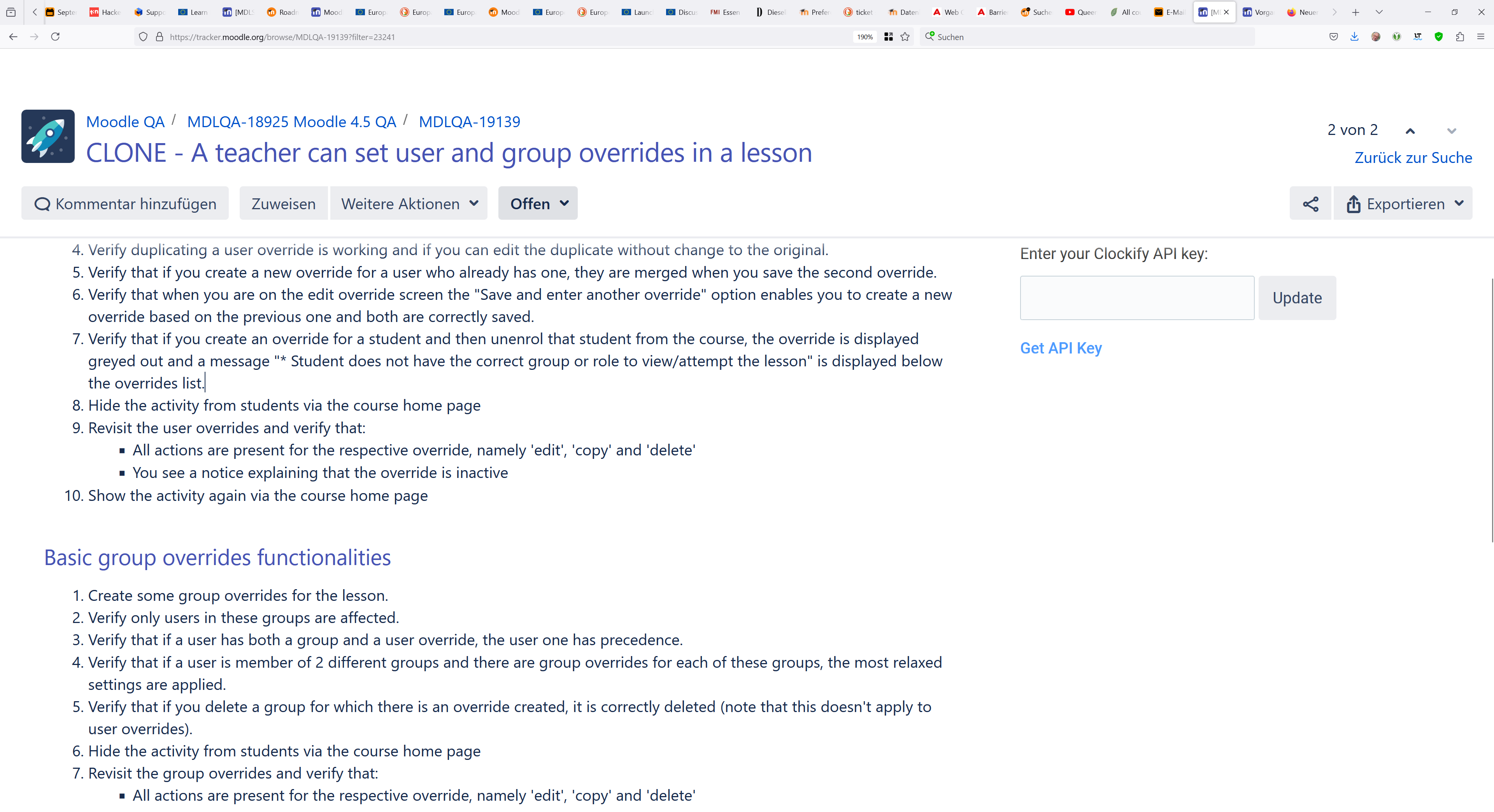Click the Update button for Clockify
Viewport: 1494px width, 812px height.
click(1297, 298)
